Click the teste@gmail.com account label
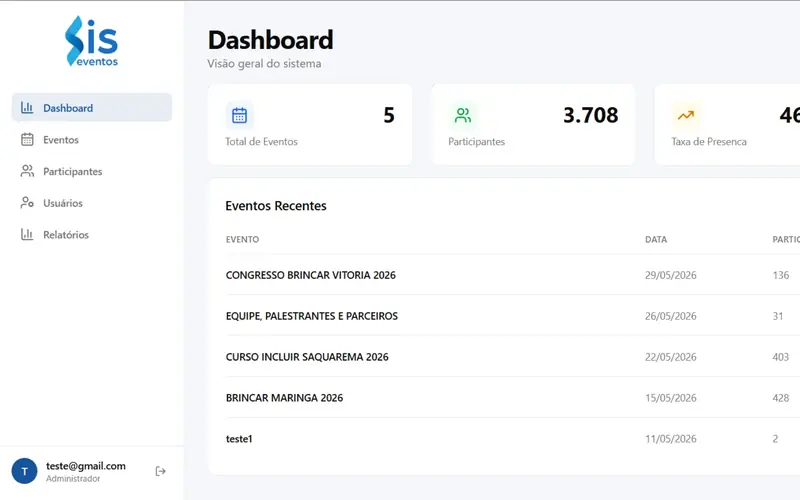800x500 pixels. coord(86,466)
